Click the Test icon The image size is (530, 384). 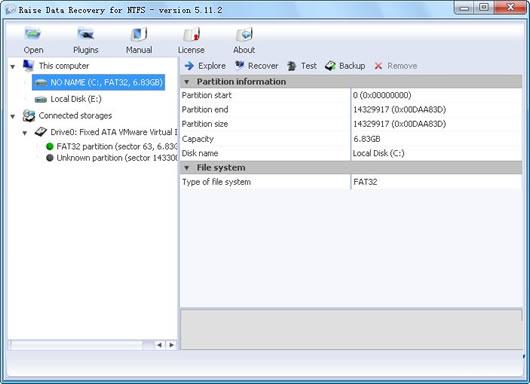292,66
